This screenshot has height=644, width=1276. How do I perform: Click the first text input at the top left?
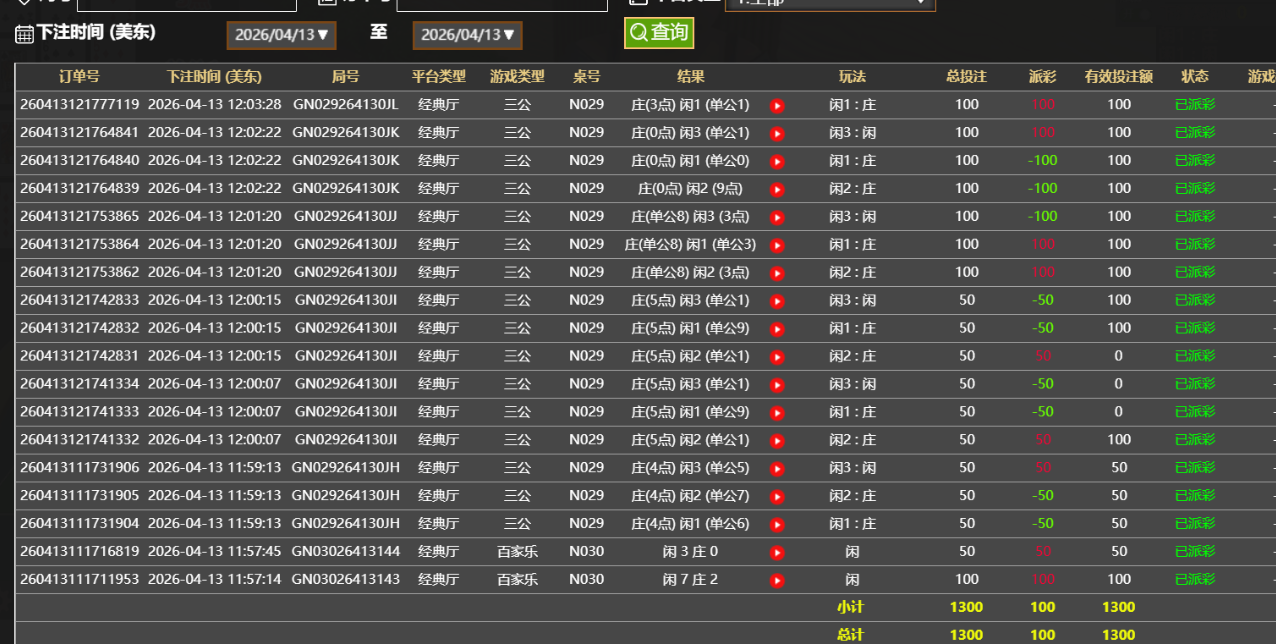coord(186,4)
